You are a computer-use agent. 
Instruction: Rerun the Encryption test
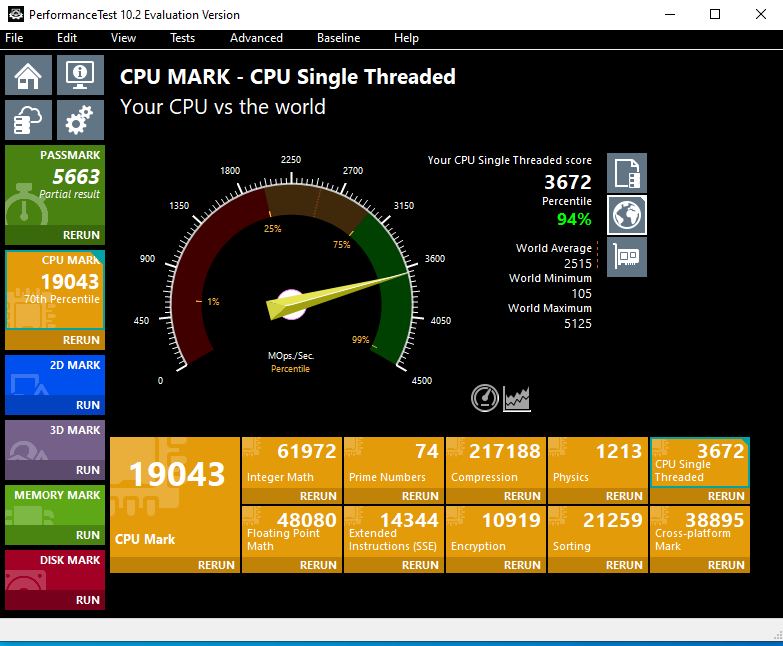point(495,565)
